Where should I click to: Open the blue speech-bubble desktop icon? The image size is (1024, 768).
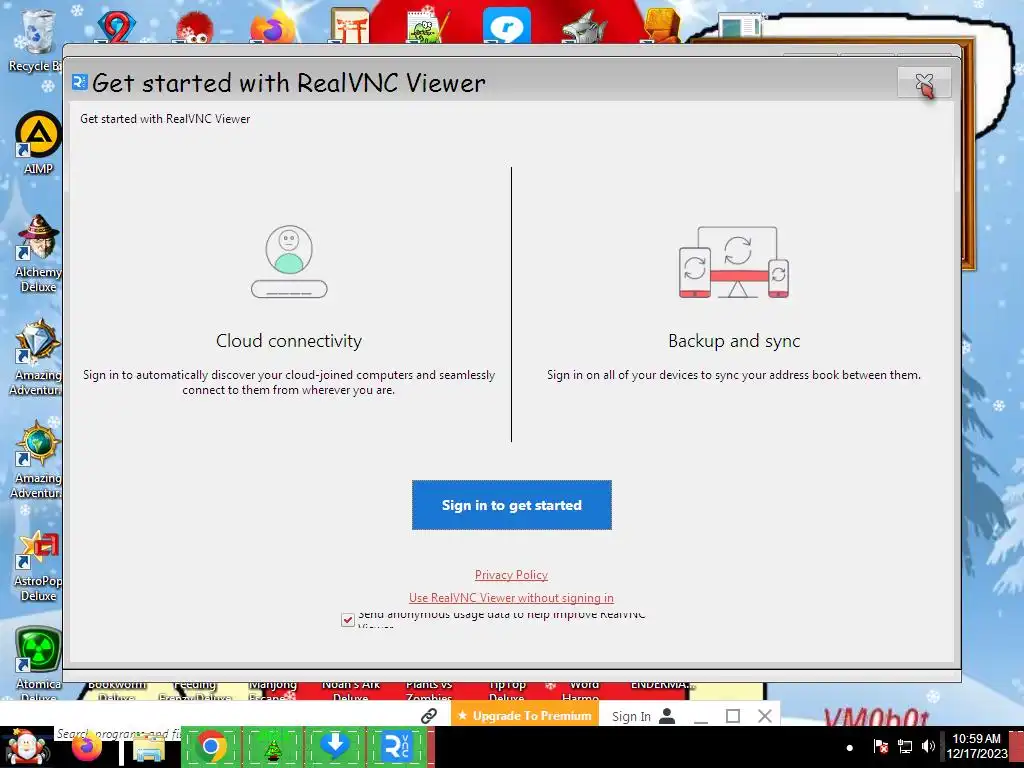click(x=507, y=26)
